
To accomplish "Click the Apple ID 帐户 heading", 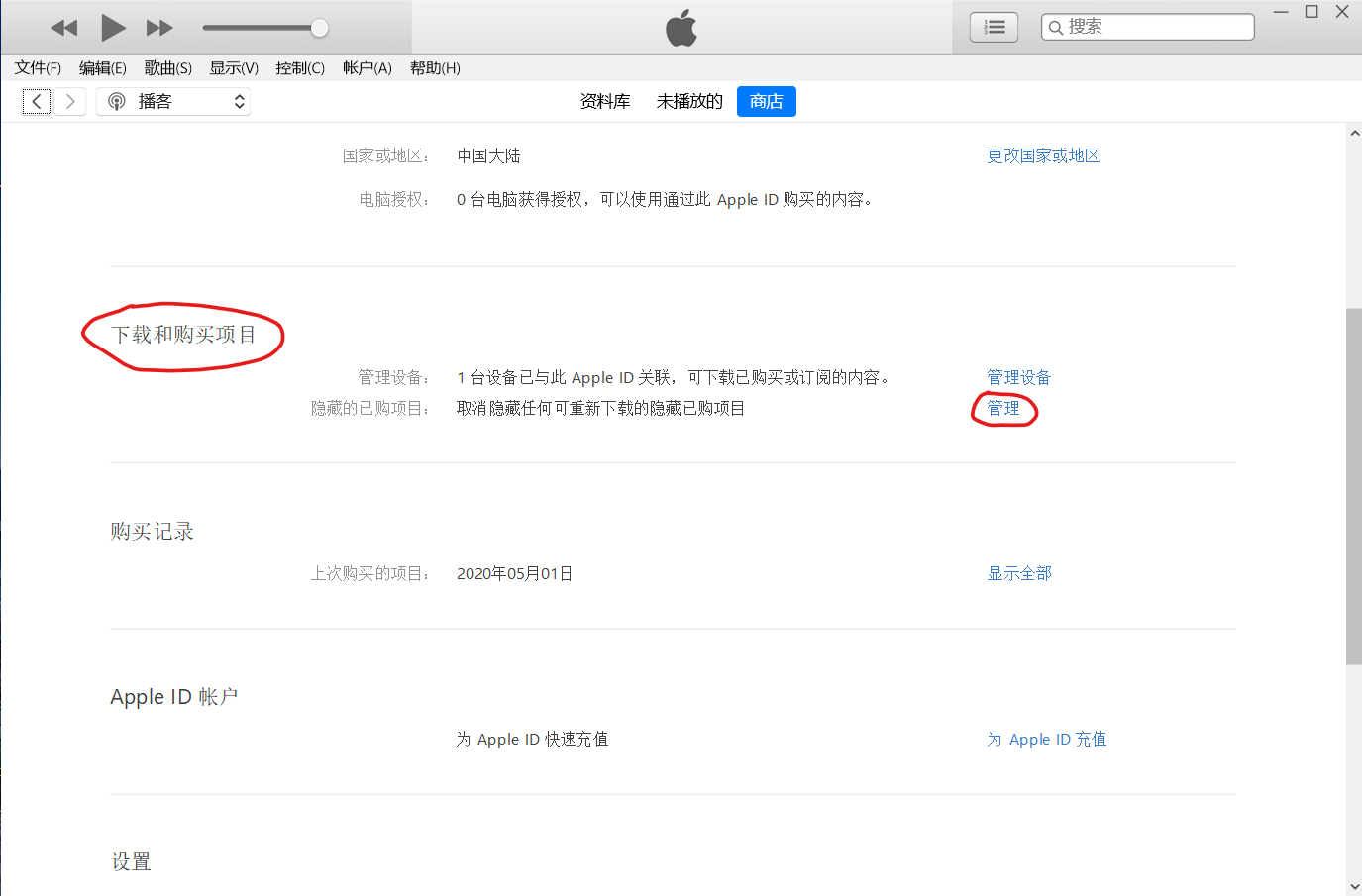I will tap(174, 697).
